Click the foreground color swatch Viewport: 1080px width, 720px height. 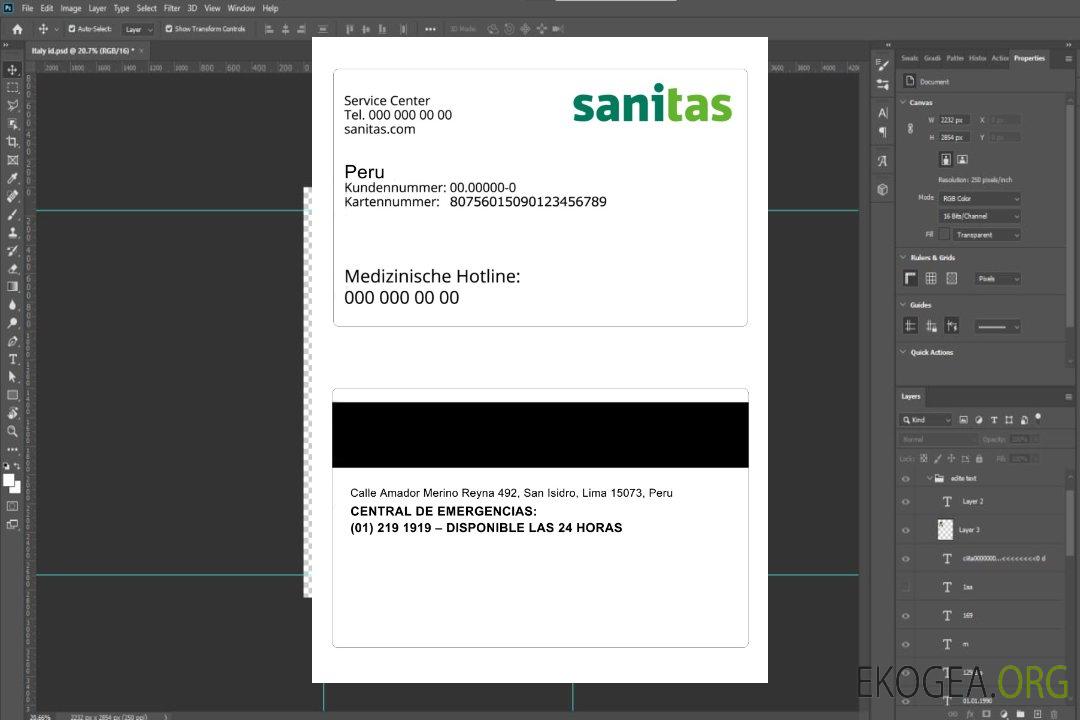(9, 480)
